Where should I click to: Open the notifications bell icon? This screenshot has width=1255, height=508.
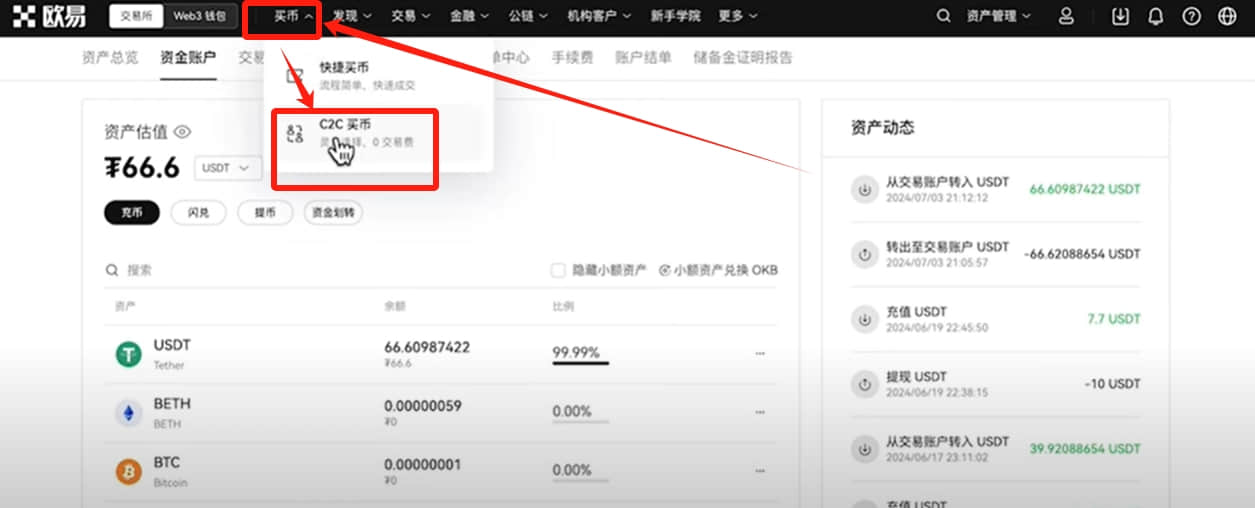[x=1155, y=16]
